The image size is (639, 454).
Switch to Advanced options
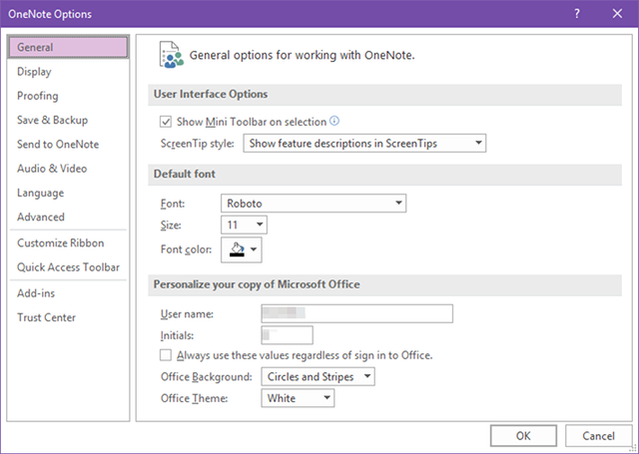(x=68, y=217)
